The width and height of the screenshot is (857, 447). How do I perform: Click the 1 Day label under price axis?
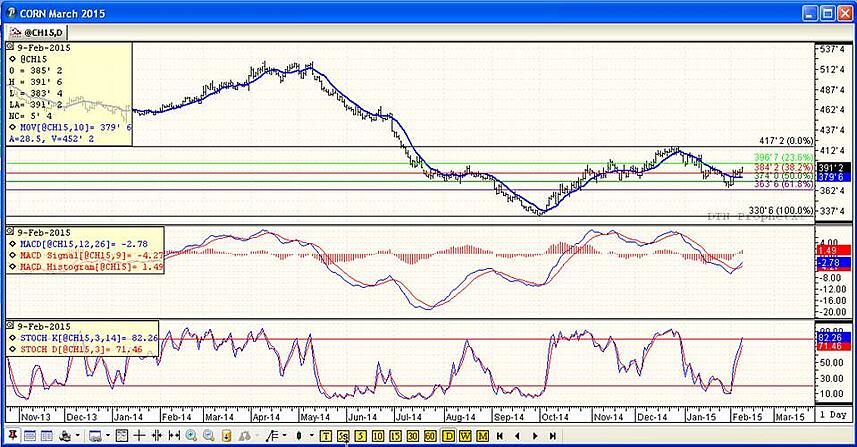click(x=833, y=415)
